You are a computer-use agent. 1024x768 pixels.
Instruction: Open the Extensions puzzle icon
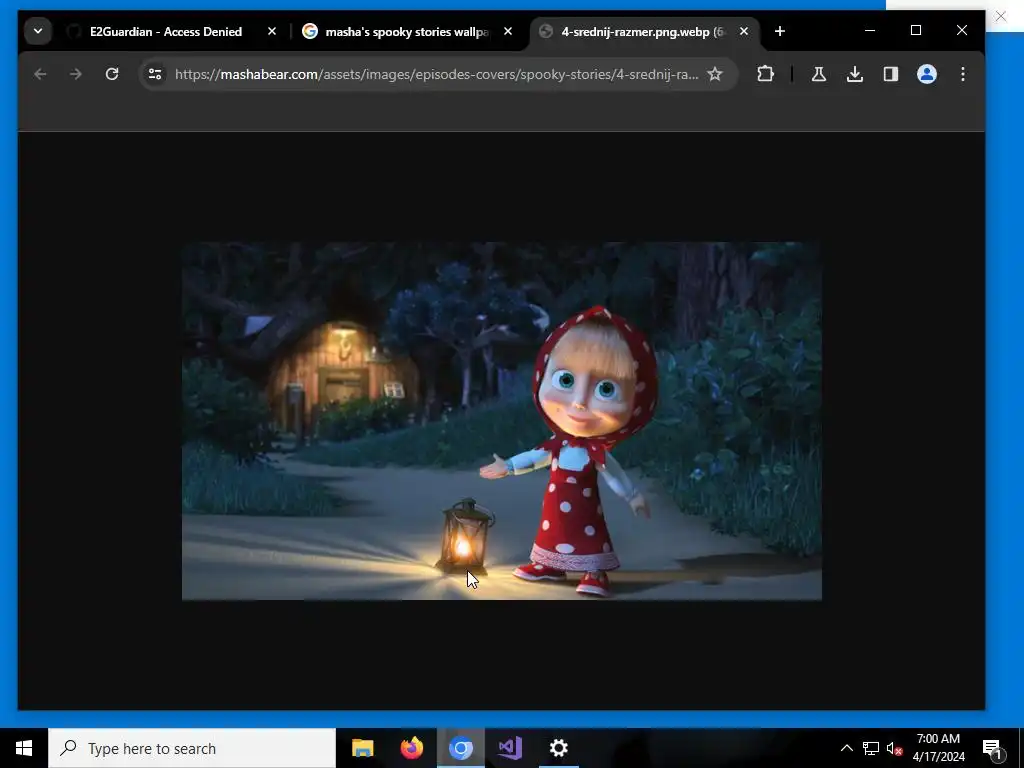point(765,74)
